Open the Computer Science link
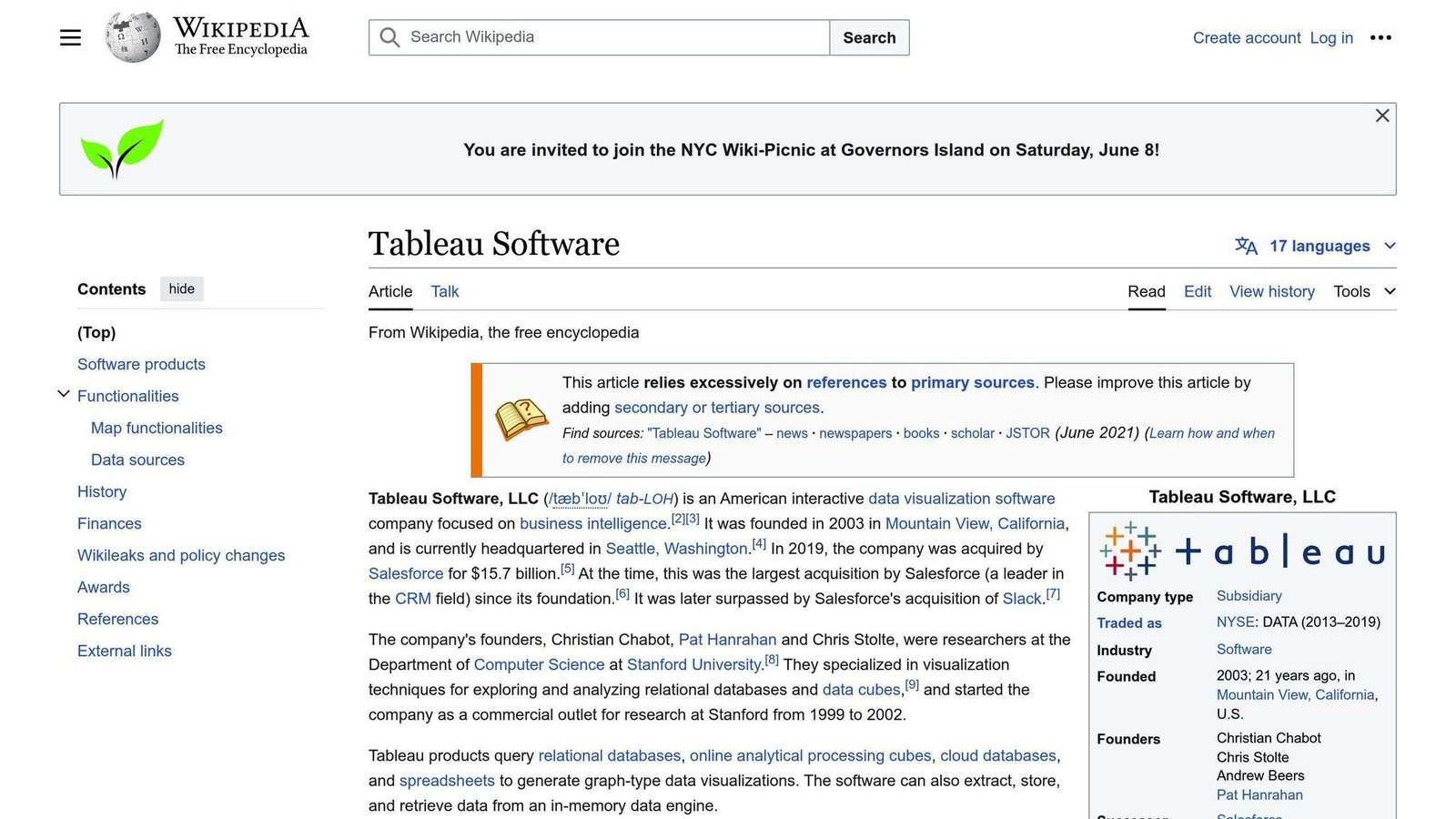The height and width of the screenshot is (819, 1456). point(539,664)
